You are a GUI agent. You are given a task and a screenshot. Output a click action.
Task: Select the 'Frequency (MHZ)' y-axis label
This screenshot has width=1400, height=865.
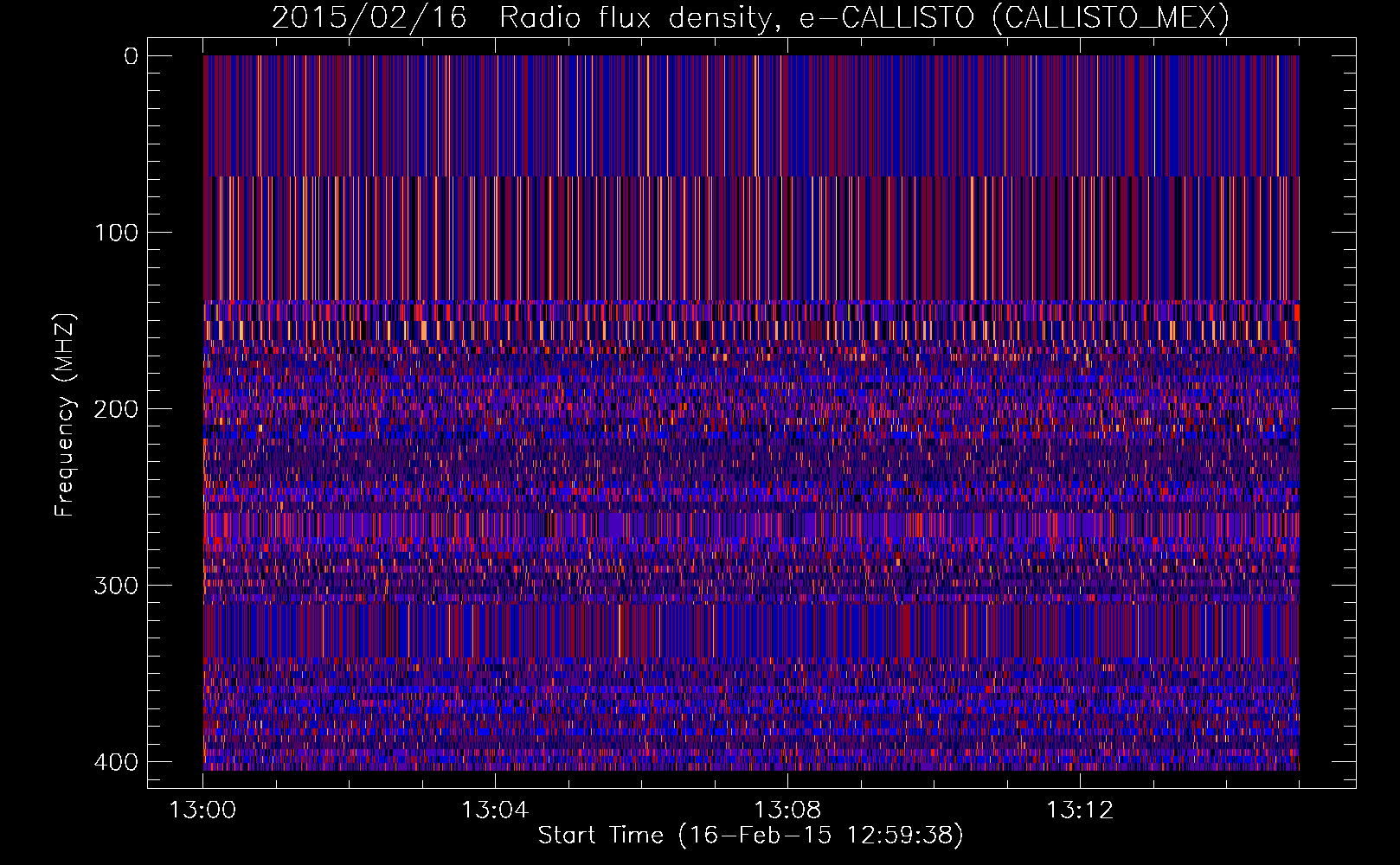pos(65,415)
